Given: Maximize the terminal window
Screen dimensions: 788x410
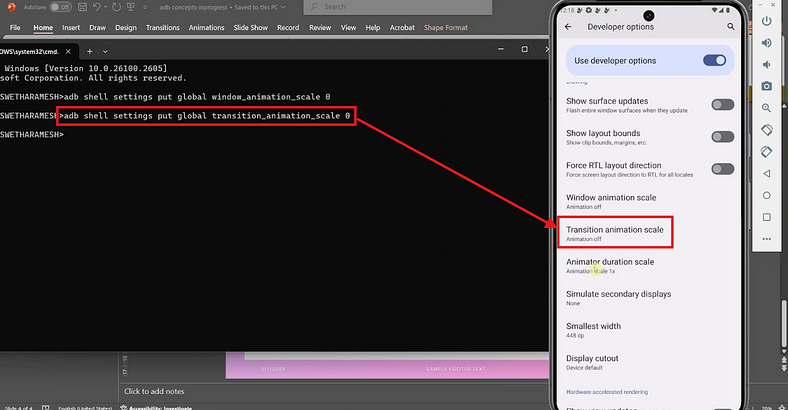Looking at the screenshot, I should point(525,49).
